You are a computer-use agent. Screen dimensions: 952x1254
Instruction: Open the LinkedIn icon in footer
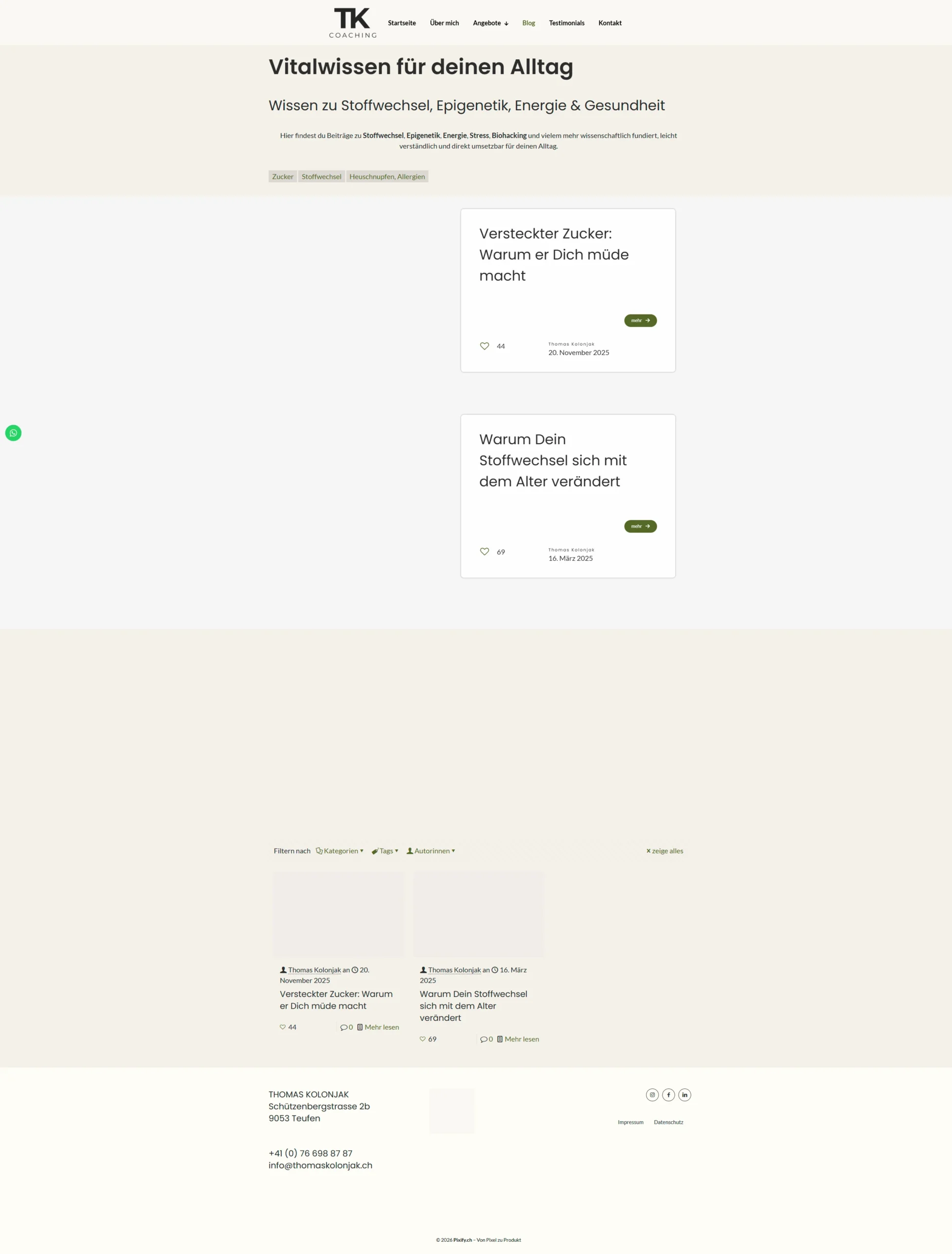point(684,1095)
